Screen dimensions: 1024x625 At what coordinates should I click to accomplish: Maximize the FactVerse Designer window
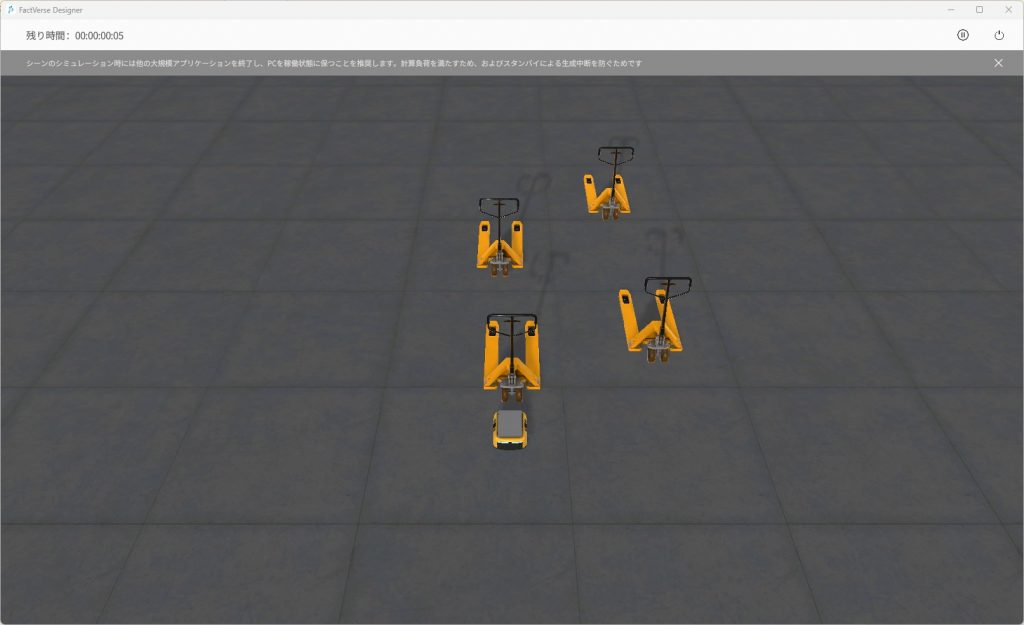click(x=979, y=10)
